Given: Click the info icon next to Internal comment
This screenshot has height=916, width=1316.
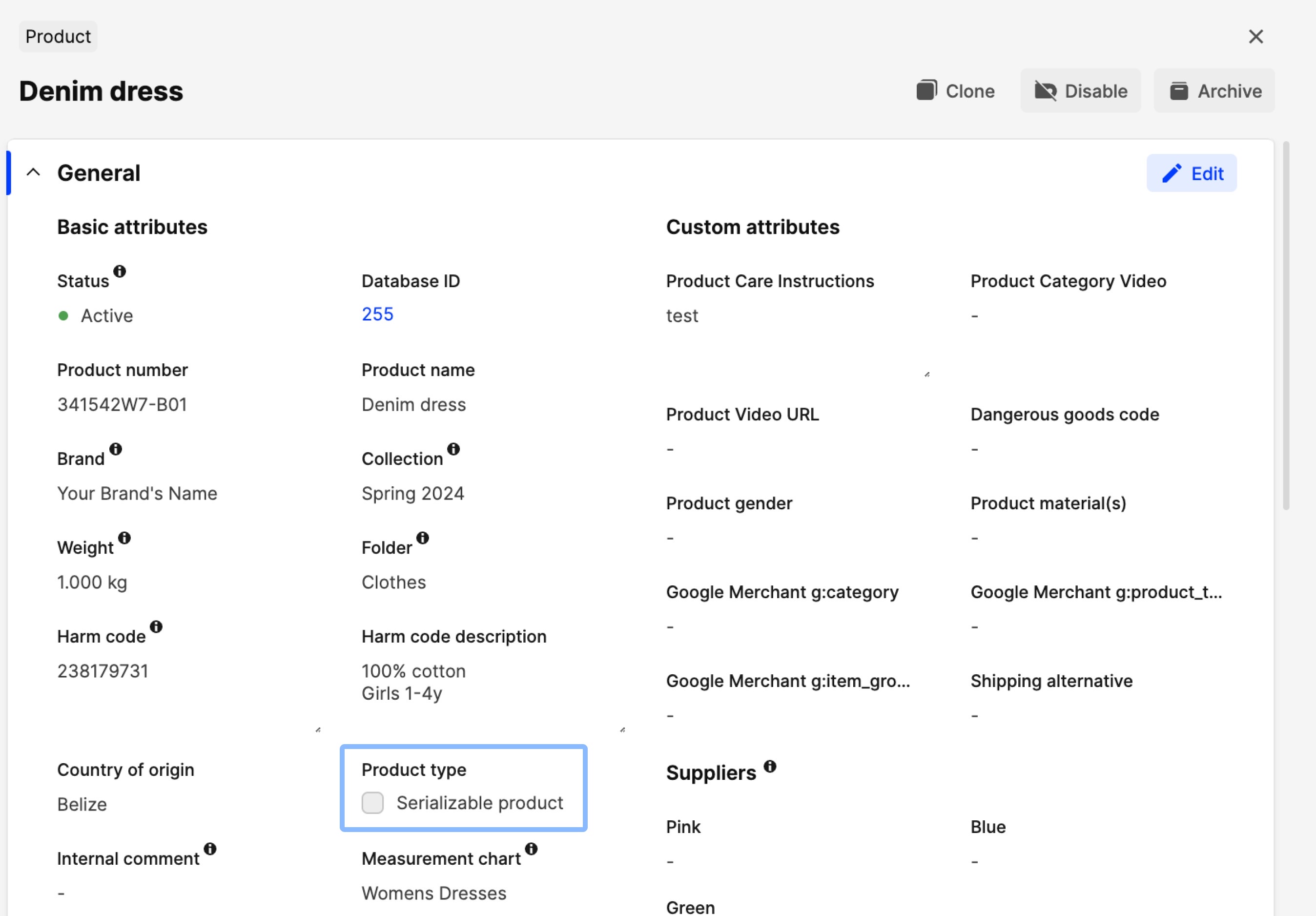Looking at the screenshot, I should pyautogui.click(x=210, y=848).
